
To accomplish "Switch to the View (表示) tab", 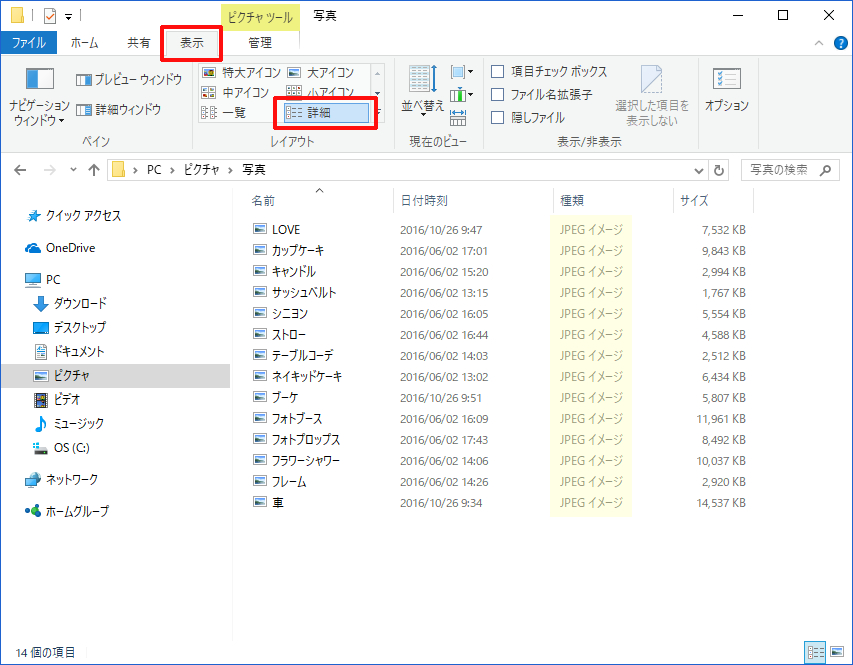I will coord(191,43).
